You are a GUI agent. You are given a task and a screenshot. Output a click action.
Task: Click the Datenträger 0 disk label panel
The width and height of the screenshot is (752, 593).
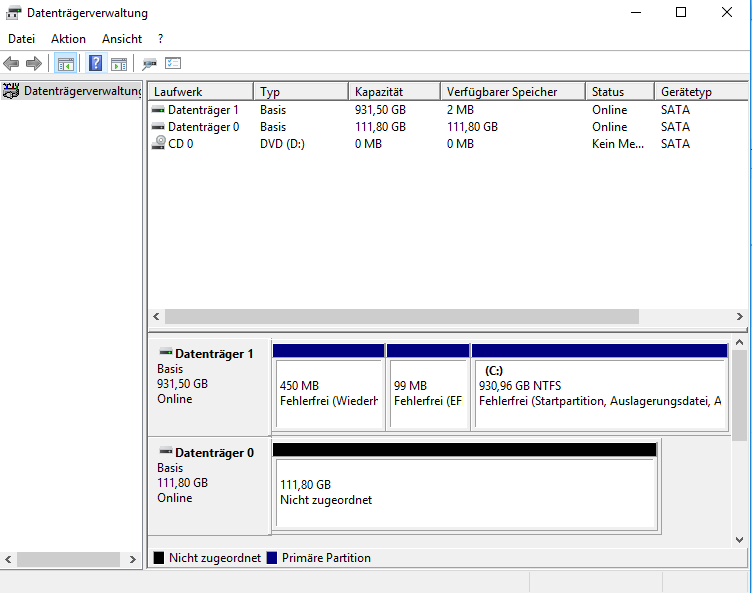[x=210, y=486]
